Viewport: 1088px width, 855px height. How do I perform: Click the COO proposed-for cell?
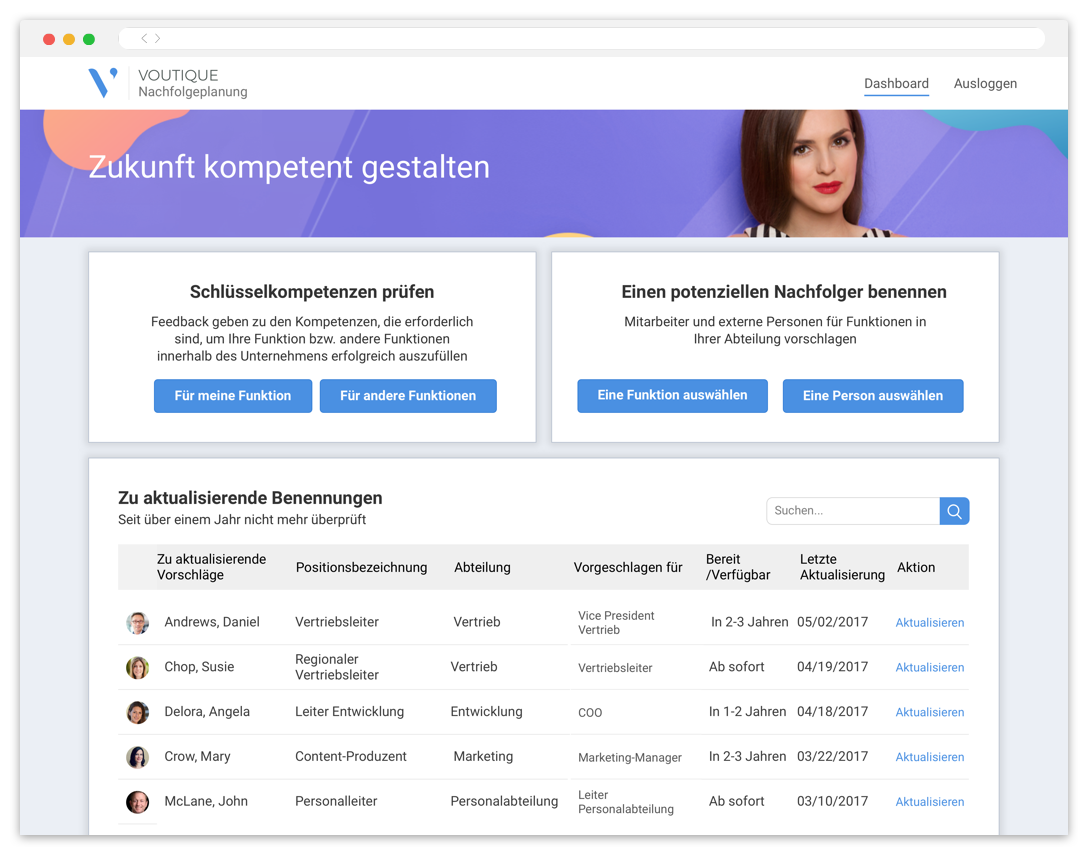590,713
